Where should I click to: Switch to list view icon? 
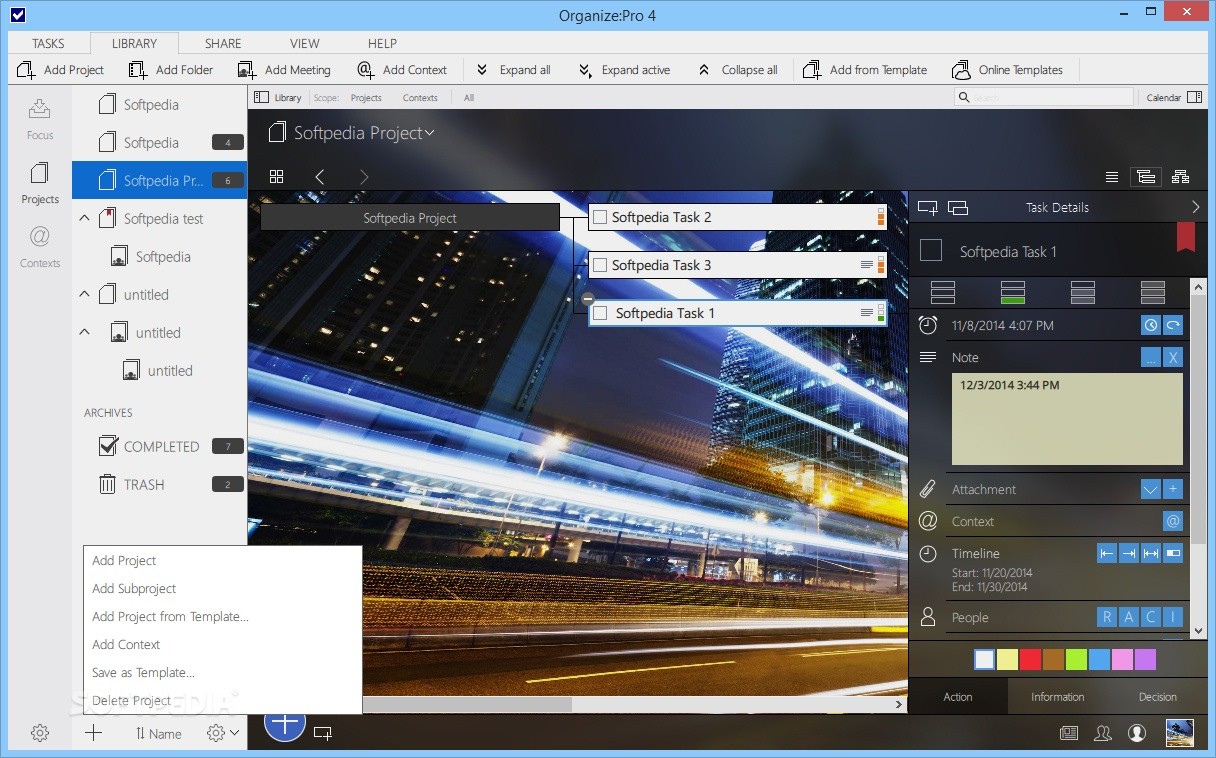pyautogui.click(x=1112, y=177)
